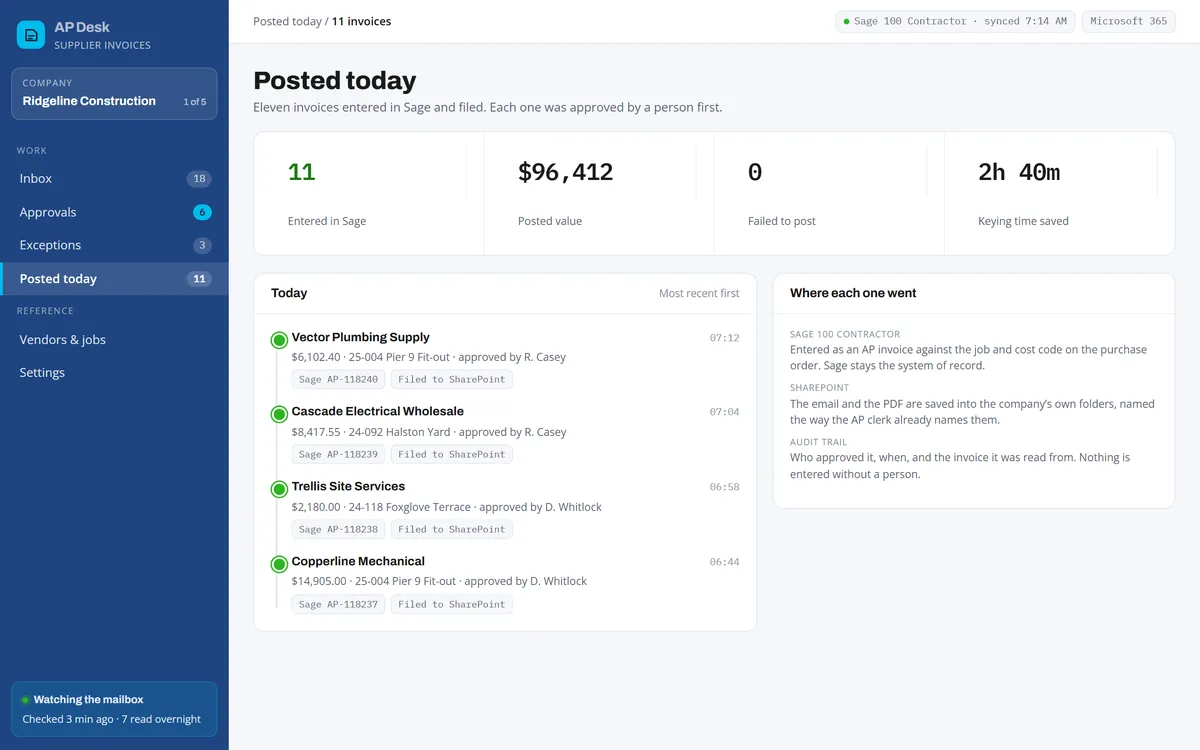Click the green status dot for Copperline Mechanical
This screenshot has height=750, width=1200.
279,564
